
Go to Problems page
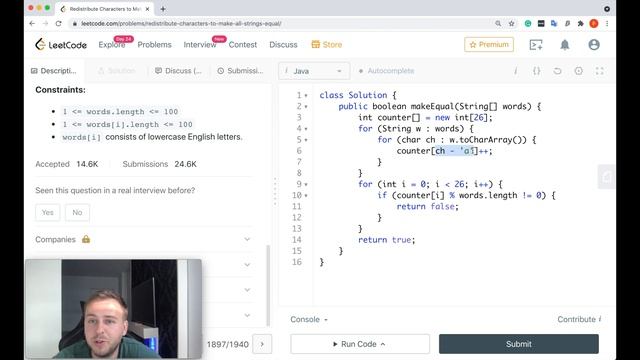(x=154, y=45)
